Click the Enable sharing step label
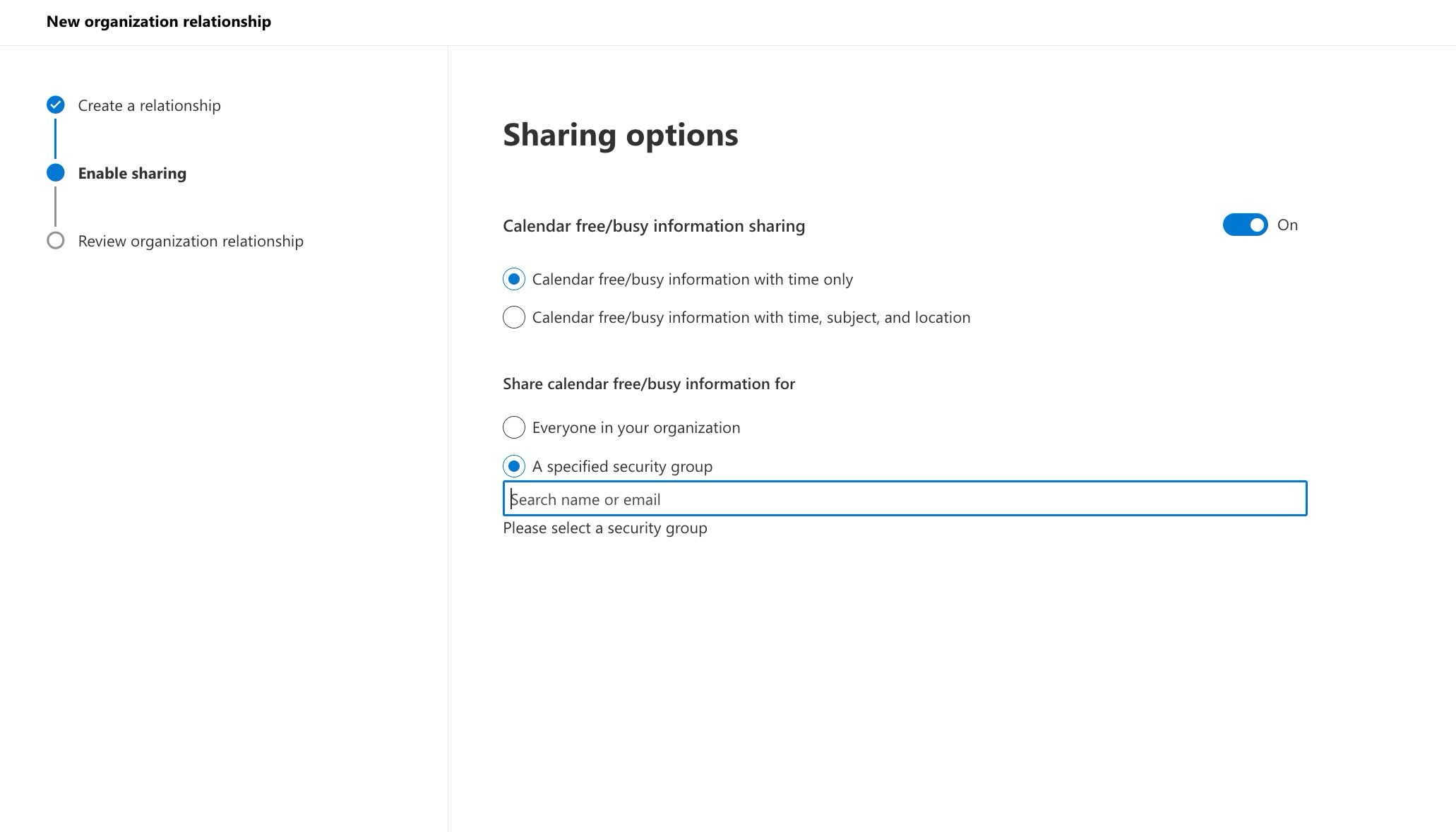Screen dimensions: 1456x832 (x=131, y=172)
